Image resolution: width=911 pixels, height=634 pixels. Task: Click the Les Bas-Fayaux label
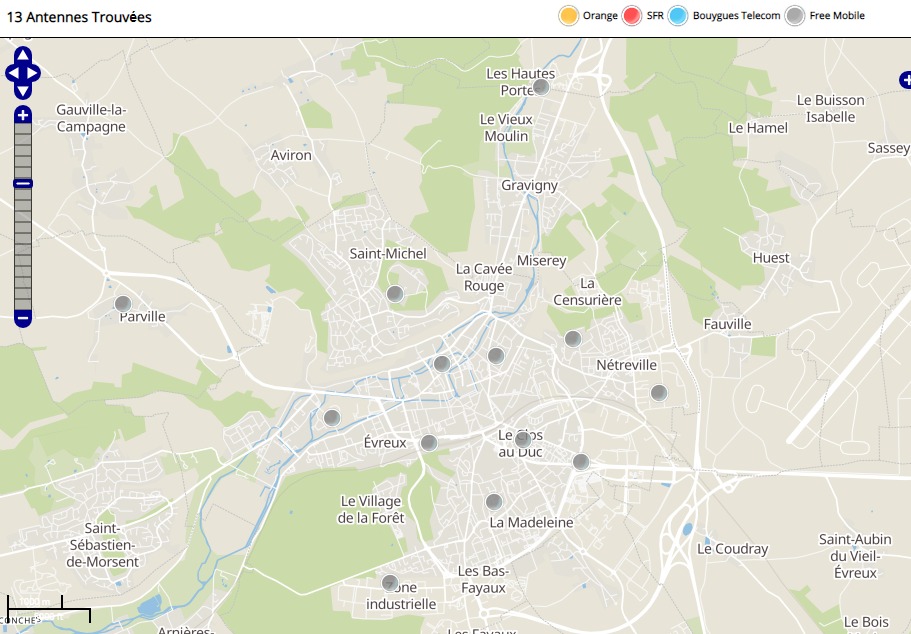pos(483,579)
